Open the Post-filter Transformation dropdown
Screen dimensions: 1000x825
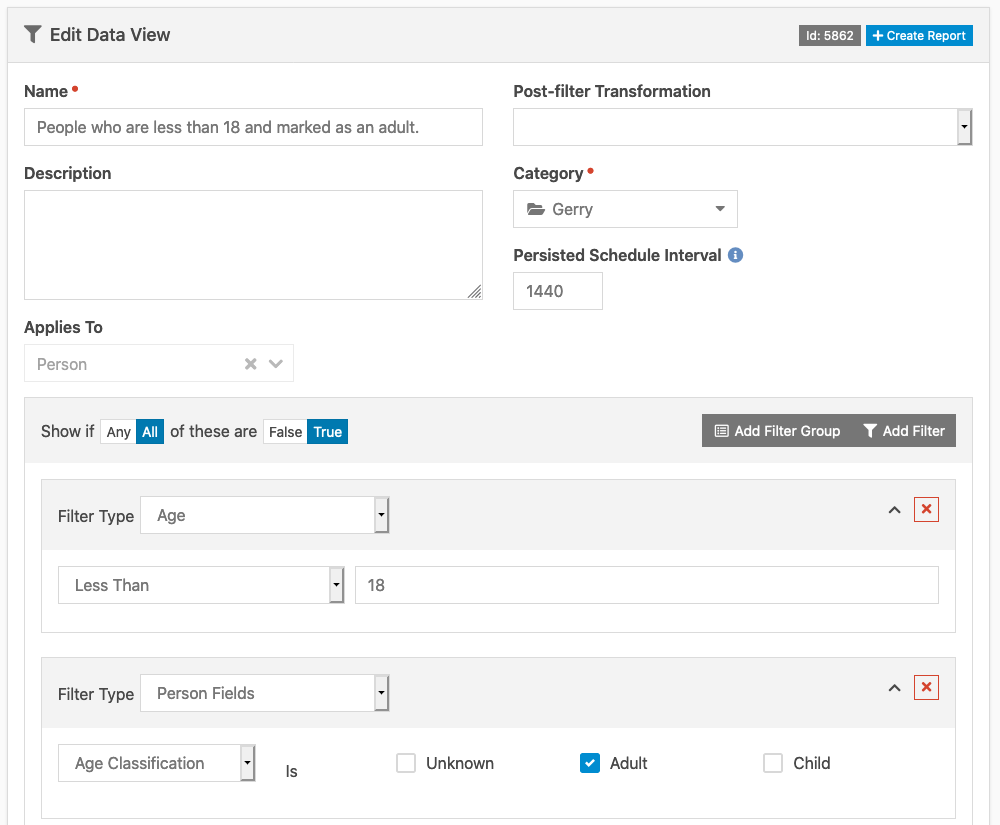pyautogui.click(x=742, y=127)
